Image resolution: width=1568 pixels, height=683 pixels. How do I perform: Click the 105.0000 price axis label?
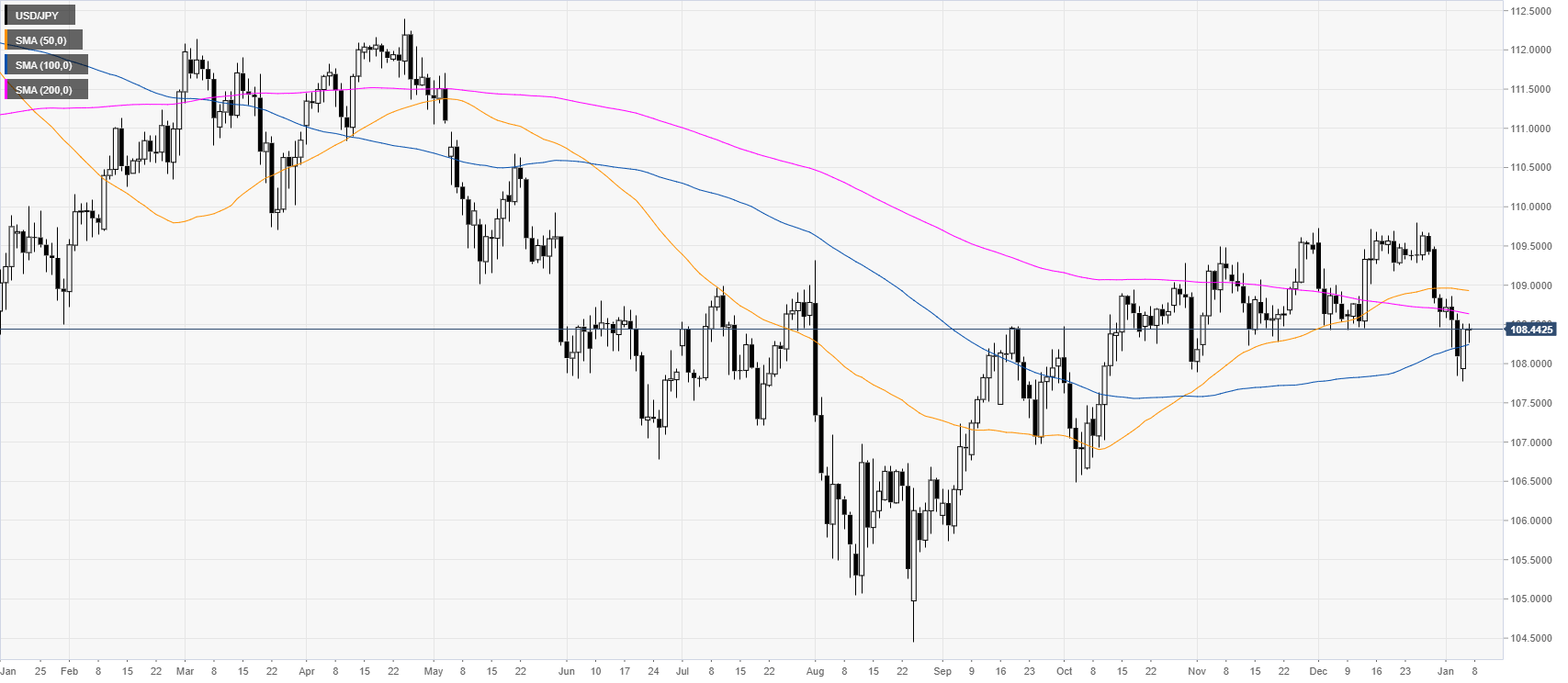(x=1531, y=599)
